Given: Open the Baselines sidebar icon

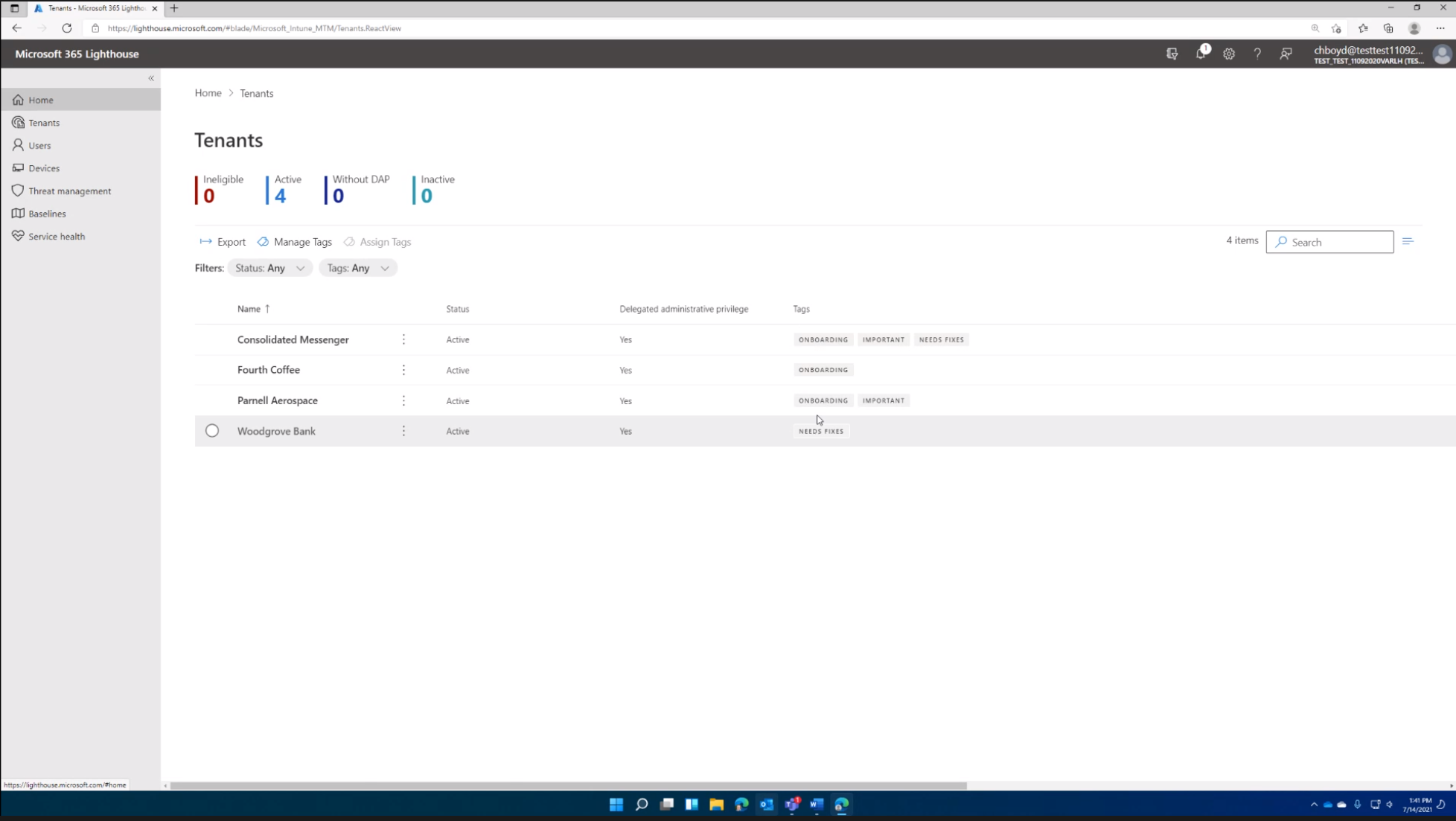Looking at the screenshot, I should click(18, 214).
